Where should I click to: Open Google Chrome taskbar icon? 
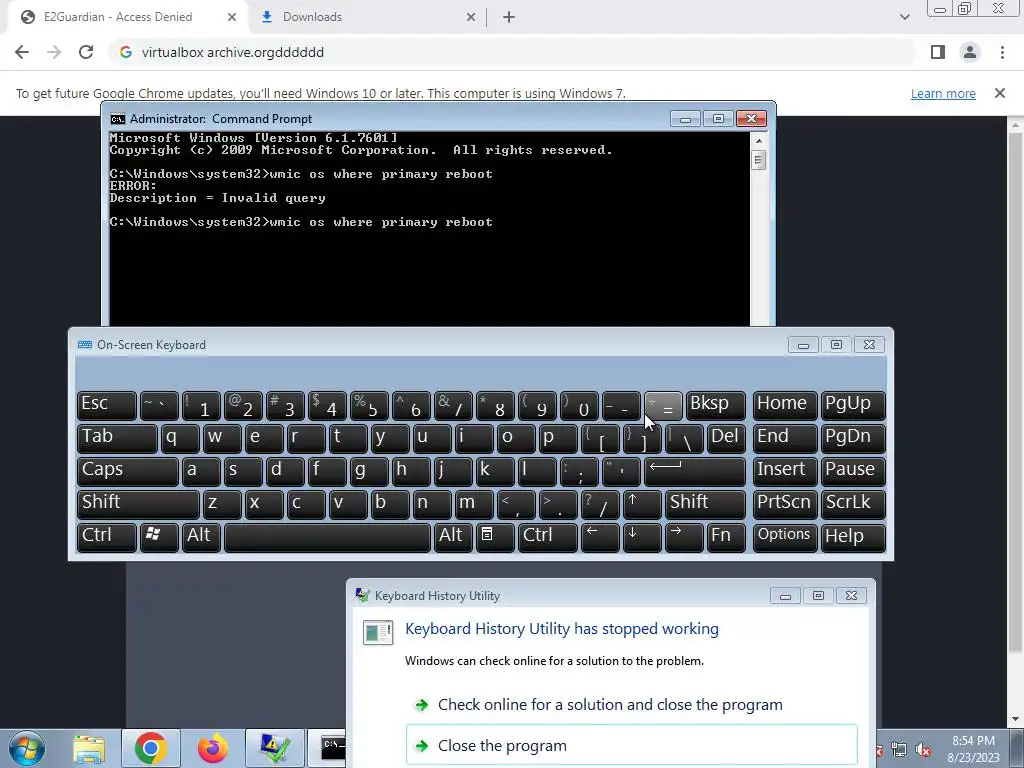coord(151,748)
